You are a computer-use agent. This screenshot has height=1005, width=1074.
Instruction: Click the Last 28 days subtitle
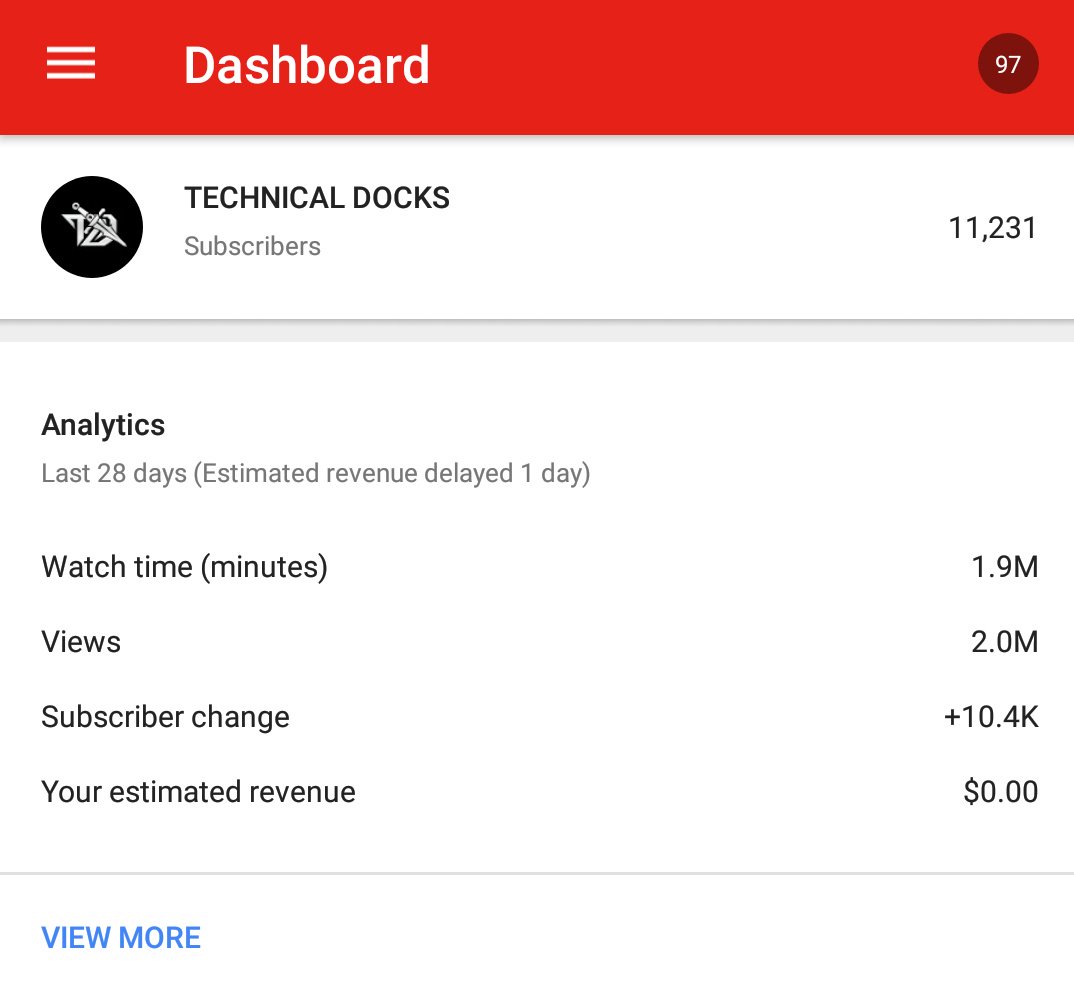[x=316, y=473]
